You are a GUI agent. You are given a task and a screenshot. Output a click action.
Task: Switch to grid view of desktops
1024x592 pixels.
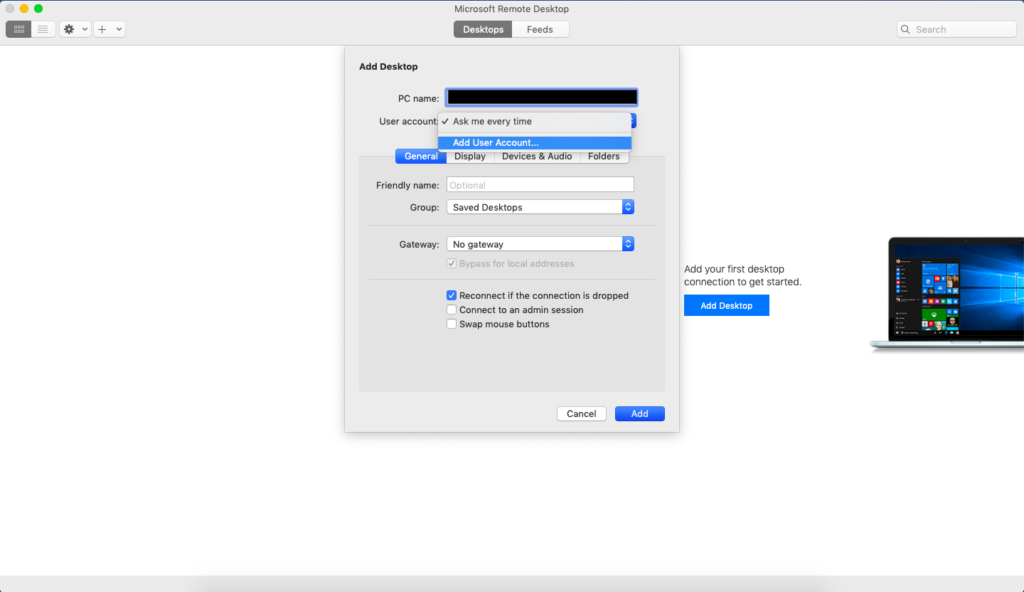[19, 29]
